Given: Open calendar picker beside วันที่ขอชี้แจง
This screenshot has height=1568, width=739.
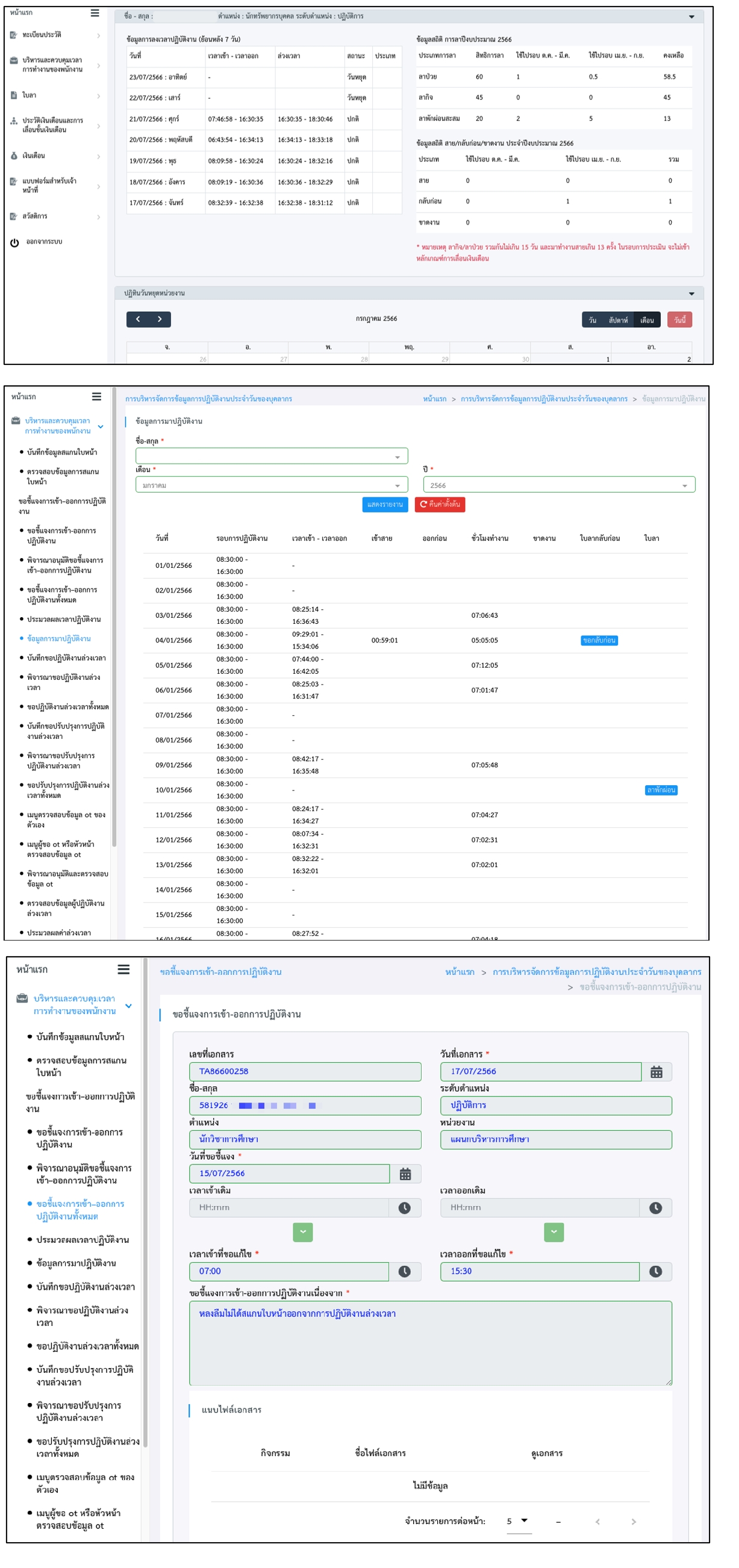Looking at the screenshot, I should click(x=405, y=1174).
